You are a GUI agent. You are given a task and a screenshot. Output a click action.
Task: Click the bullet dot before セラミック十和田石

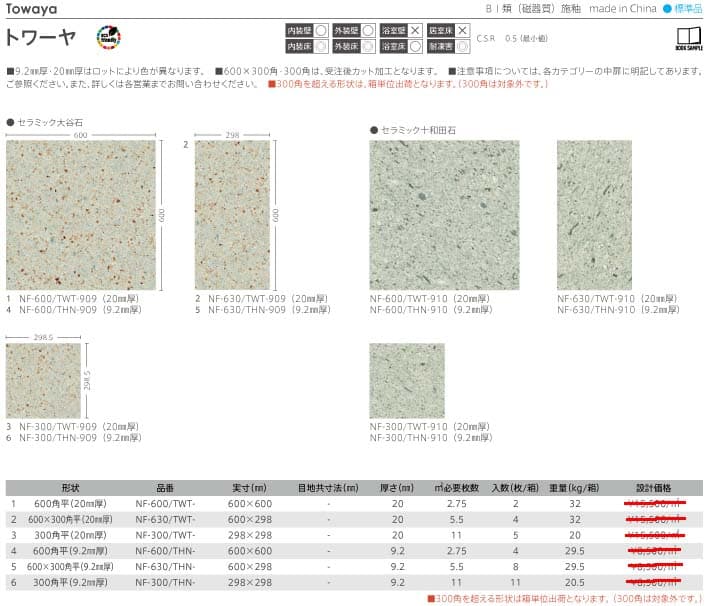[374, 131]
